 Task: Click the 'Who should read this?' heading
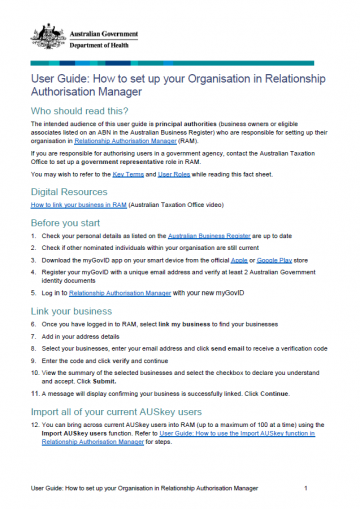click(x=80, y=111)
